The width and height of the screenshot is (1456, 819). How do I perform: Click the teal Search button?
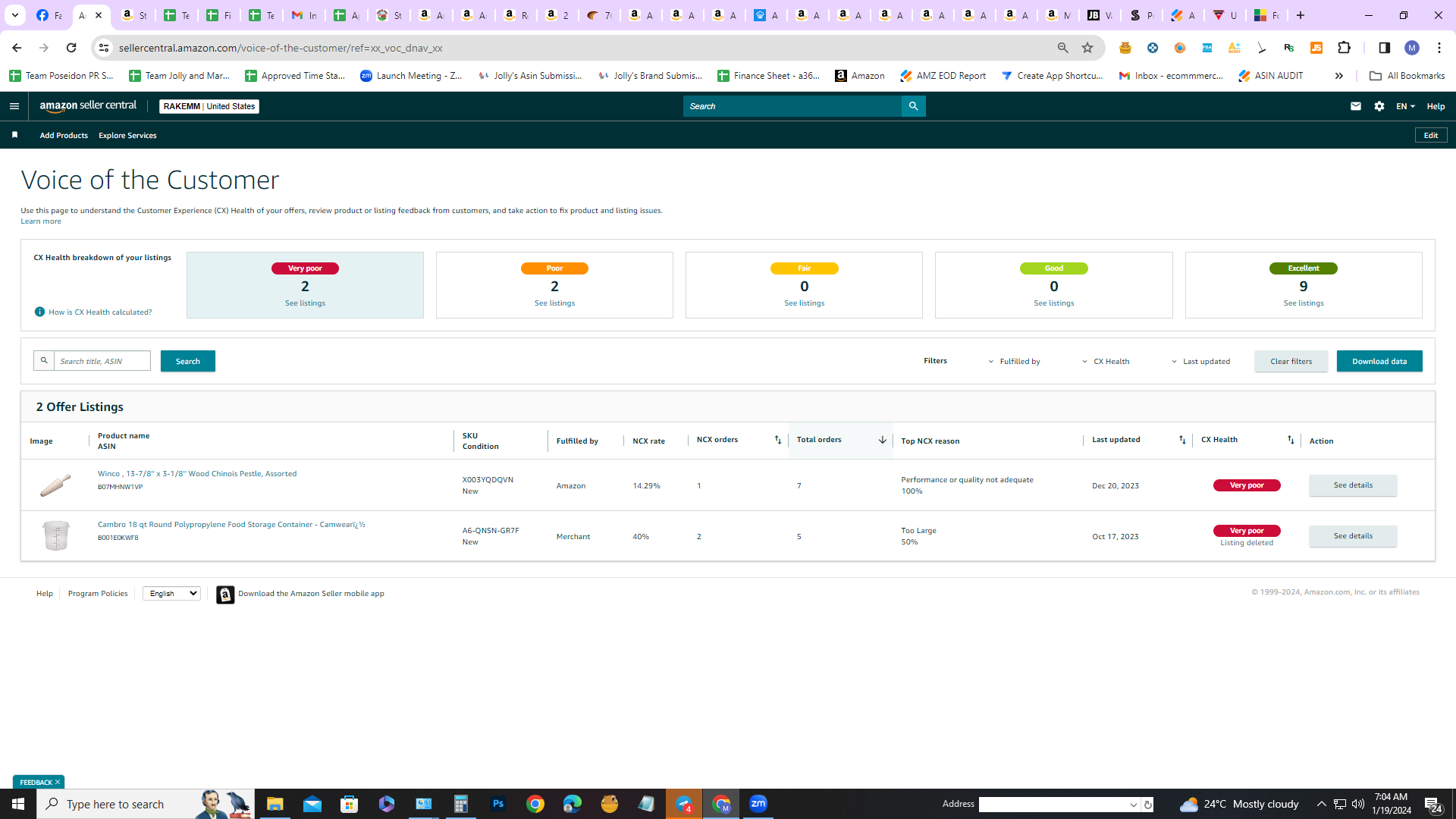point(188,361)
